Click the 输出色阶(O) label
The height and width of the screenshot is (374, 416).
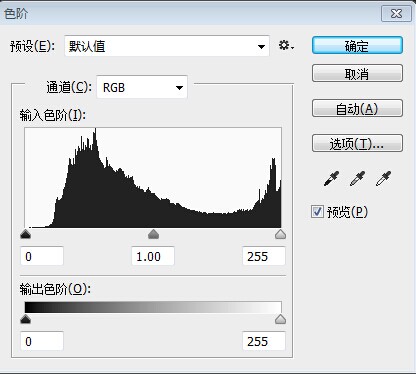[x=55, y=289]
